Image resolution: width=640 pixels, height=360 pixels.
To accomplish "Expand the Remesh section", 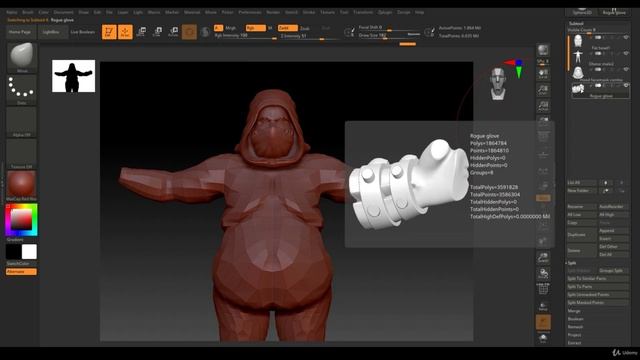I will [x=576, y=327].
